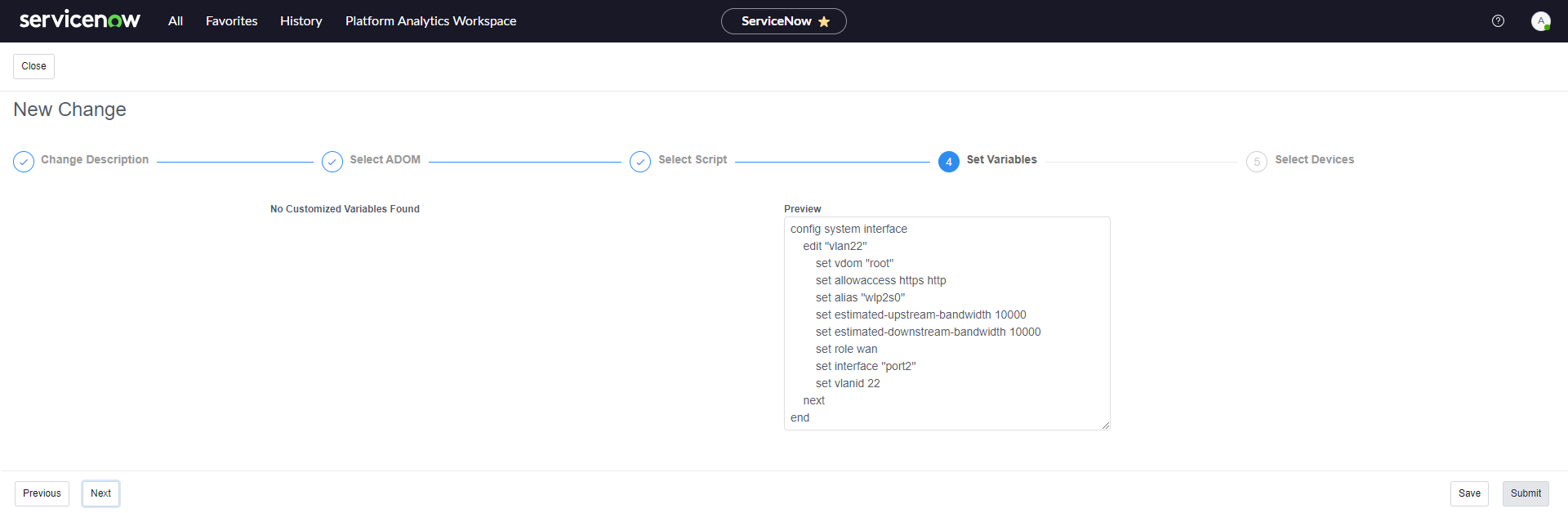Save the change draft
The height and width of the screenshot is (513, 1568).
click(1469, 493)
